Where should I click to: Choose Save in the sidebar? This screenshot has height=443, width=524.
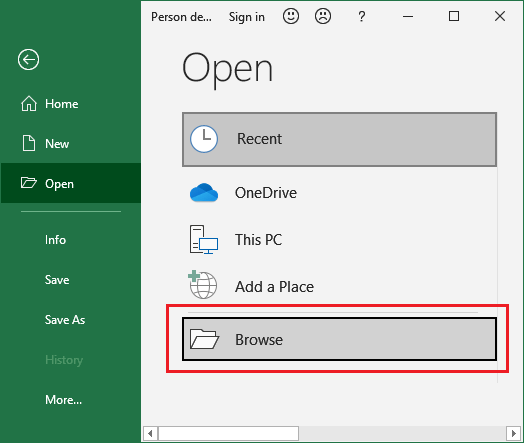click(71, 280)
